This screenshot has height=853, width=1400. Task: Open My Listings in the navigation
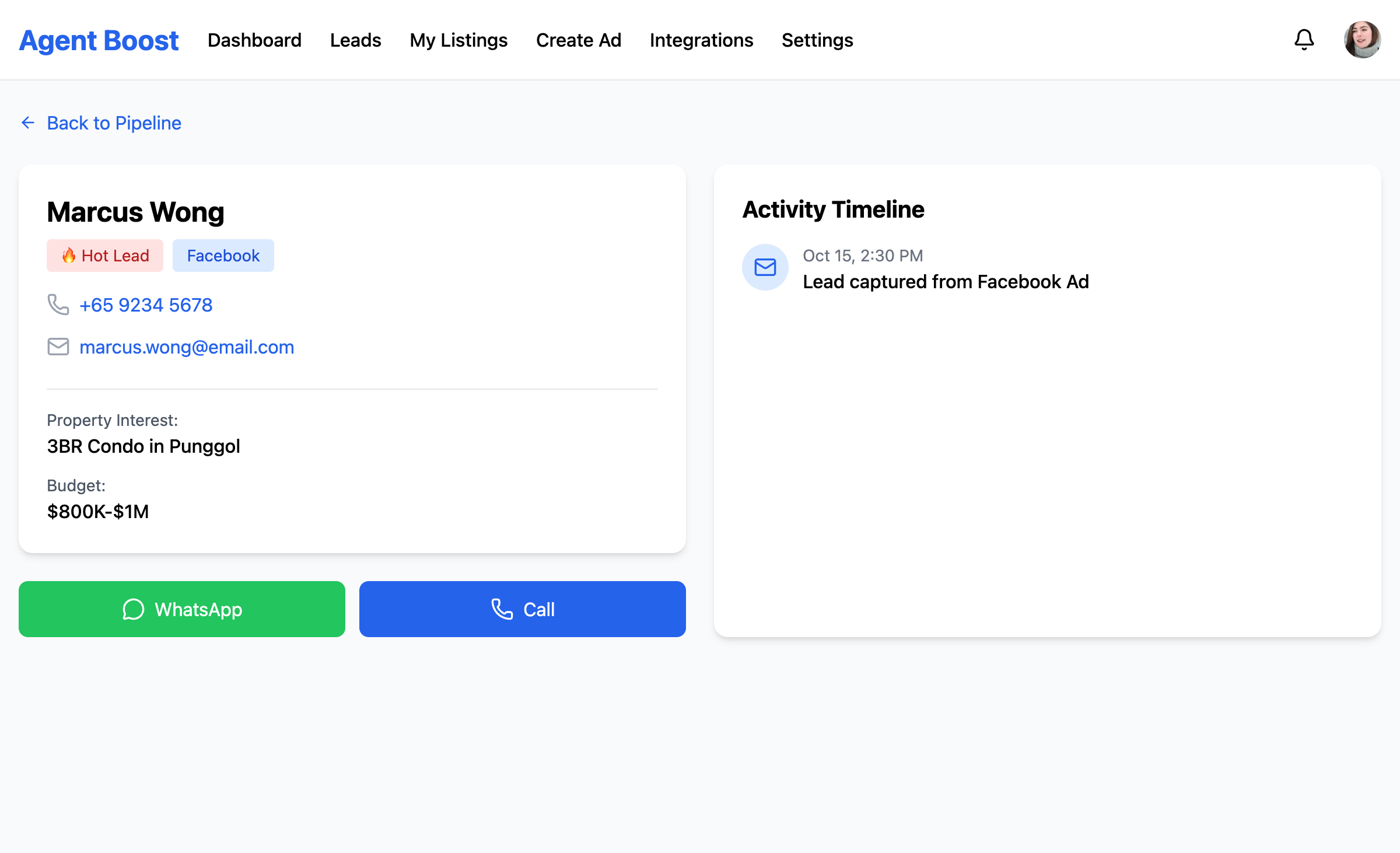coord(459,40)
